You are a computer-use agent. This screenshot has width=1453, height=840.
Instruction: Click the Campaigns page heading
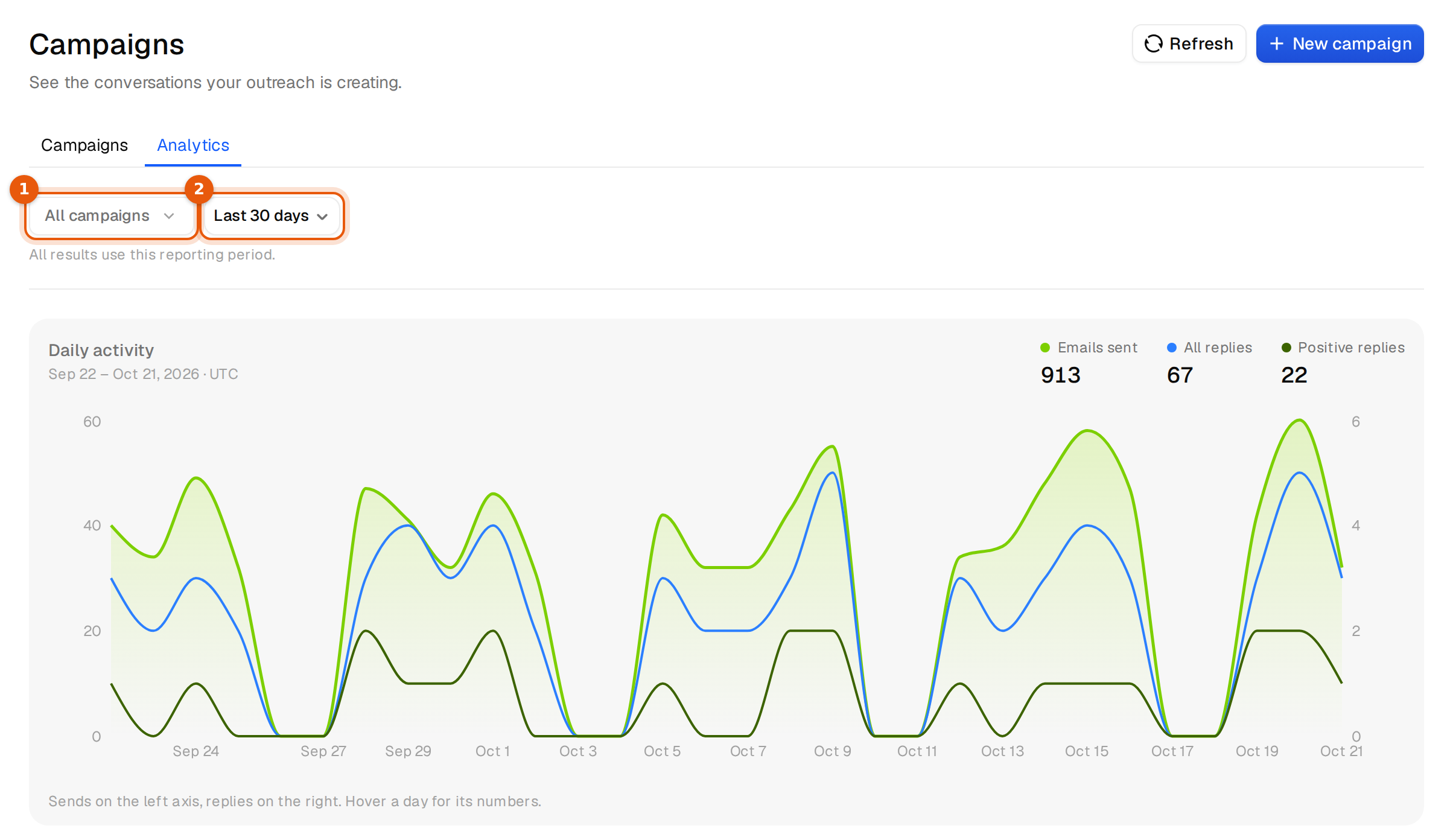(x=106, y=45)
